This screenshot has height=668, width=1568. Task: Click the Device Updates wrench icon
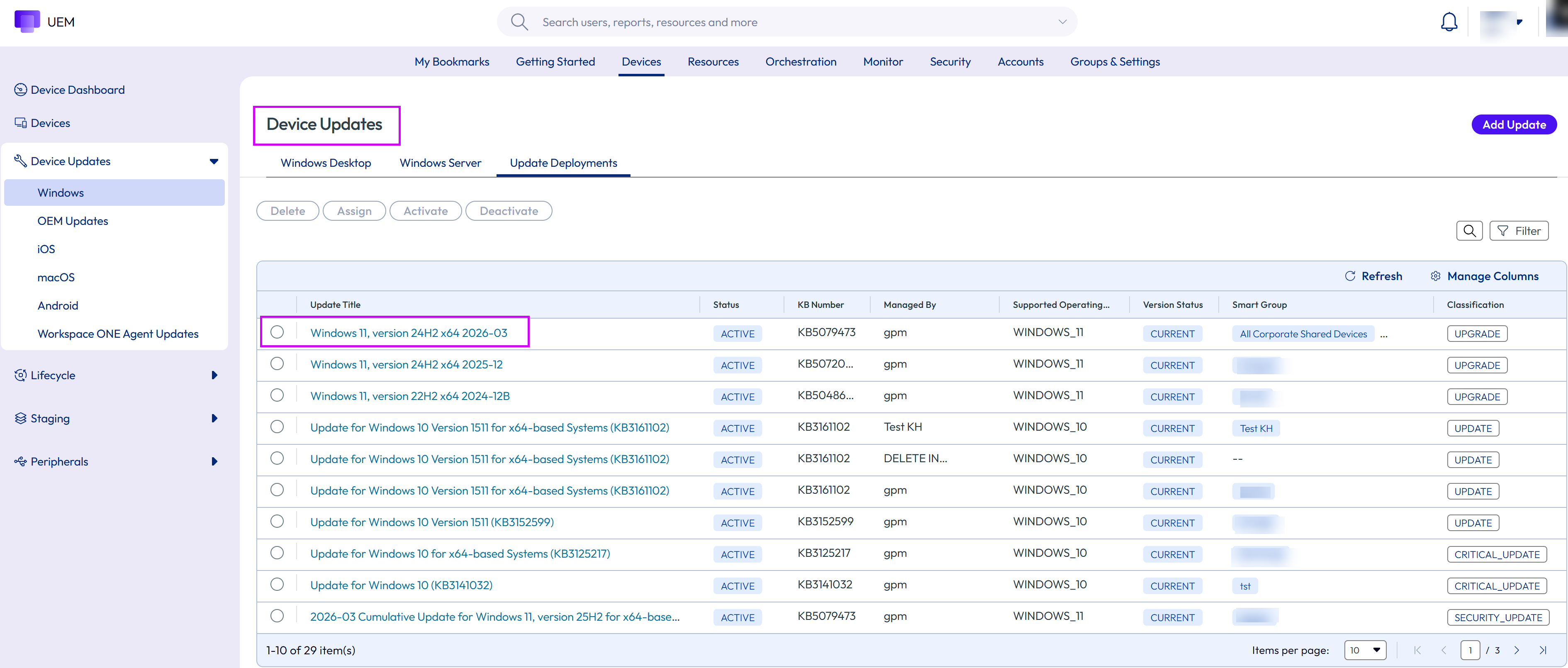coord(20,161)
